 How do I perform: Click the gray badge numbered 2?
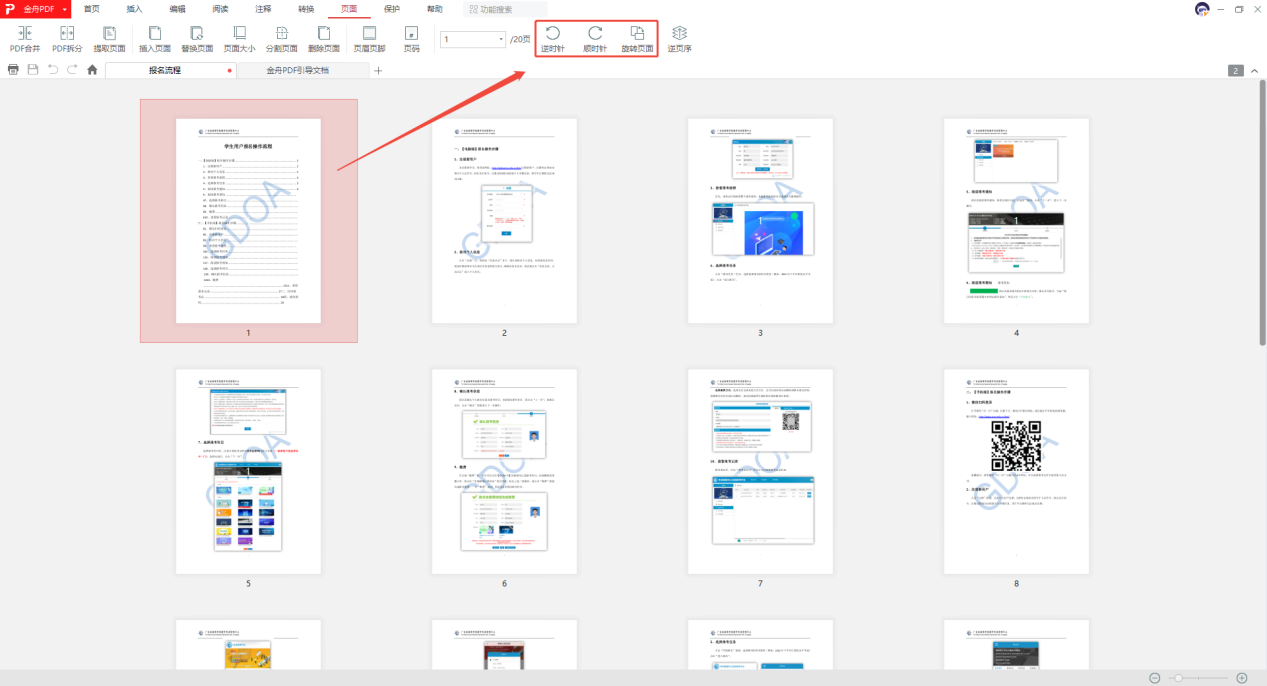tap(1236, 70)
